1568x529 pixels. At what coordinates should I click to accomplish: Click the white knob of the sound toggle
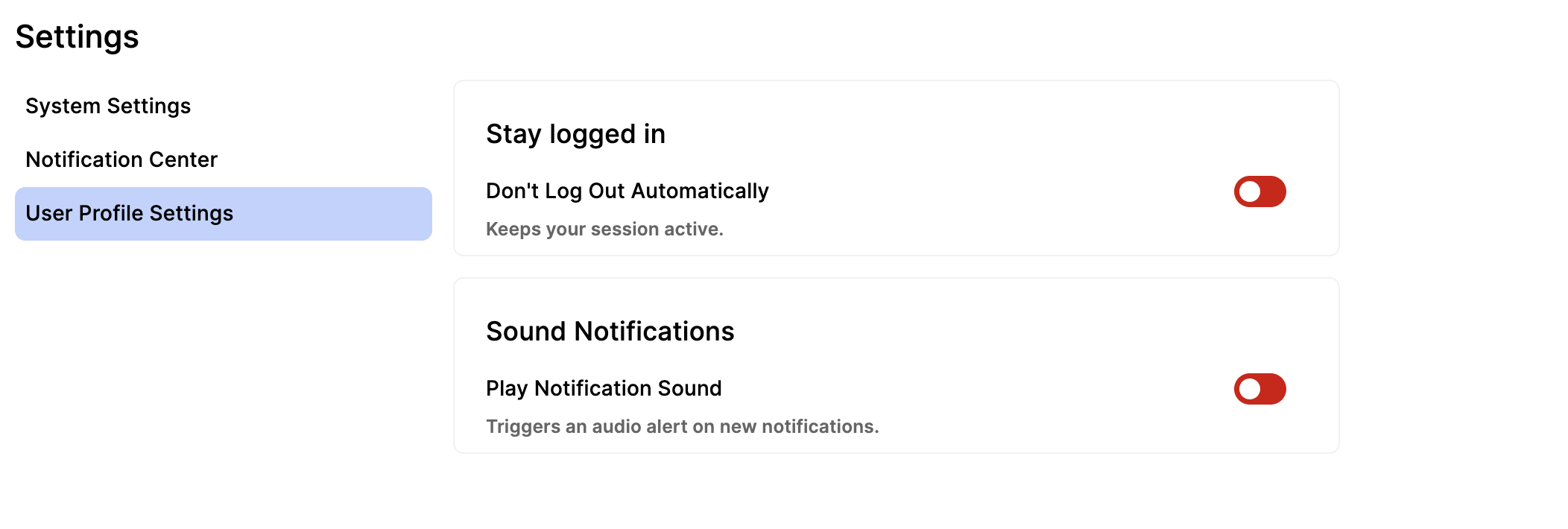[1250, 389]
